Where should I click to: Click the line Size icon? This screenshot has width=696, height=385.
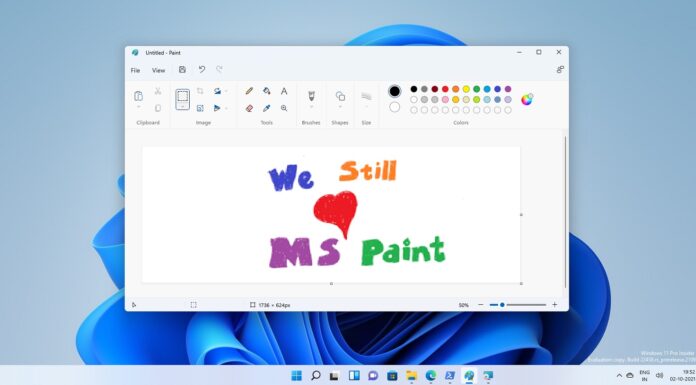(366, 96)
